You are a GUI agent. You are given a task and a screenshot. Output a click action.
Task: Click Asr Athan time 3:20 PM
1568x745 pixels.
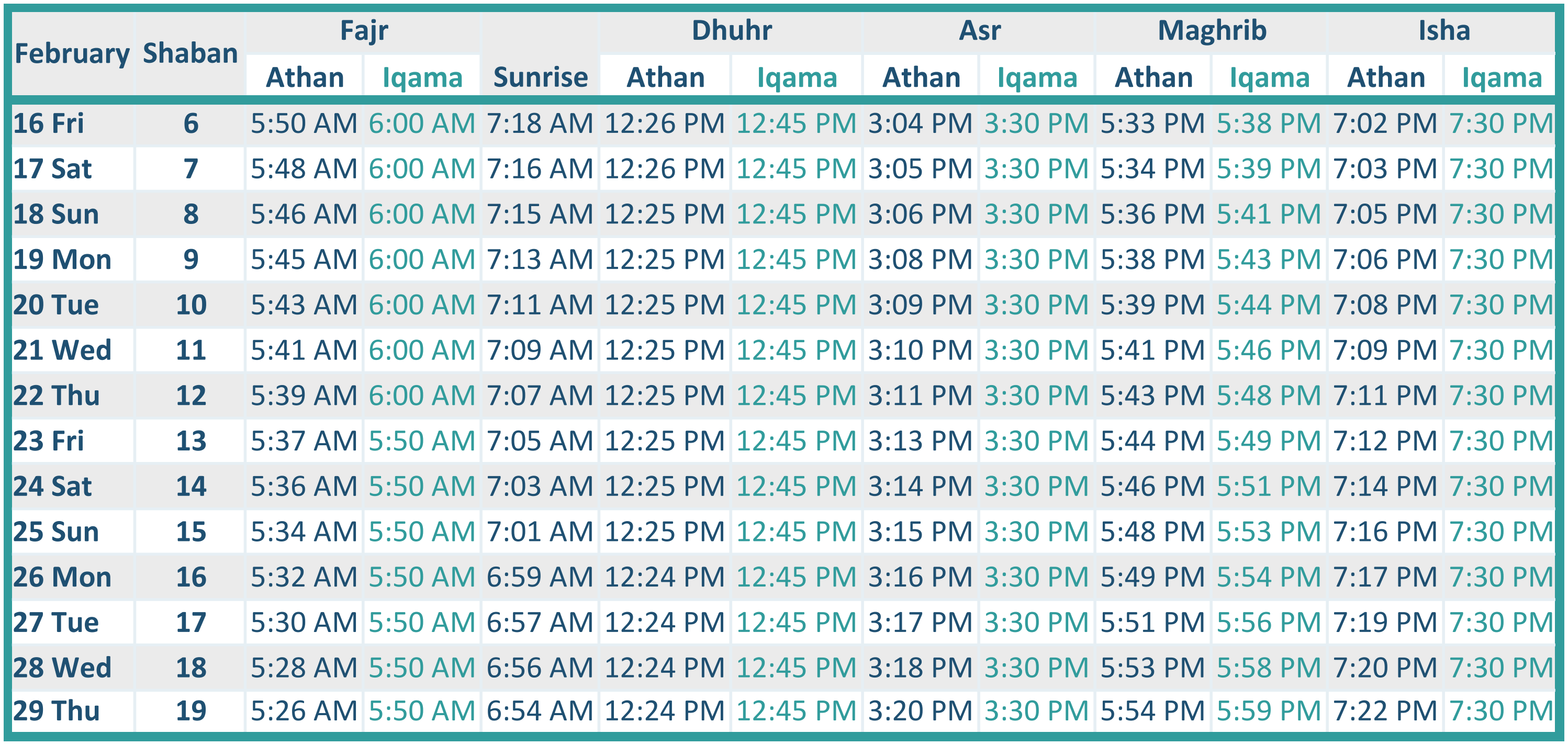(920, 711)
